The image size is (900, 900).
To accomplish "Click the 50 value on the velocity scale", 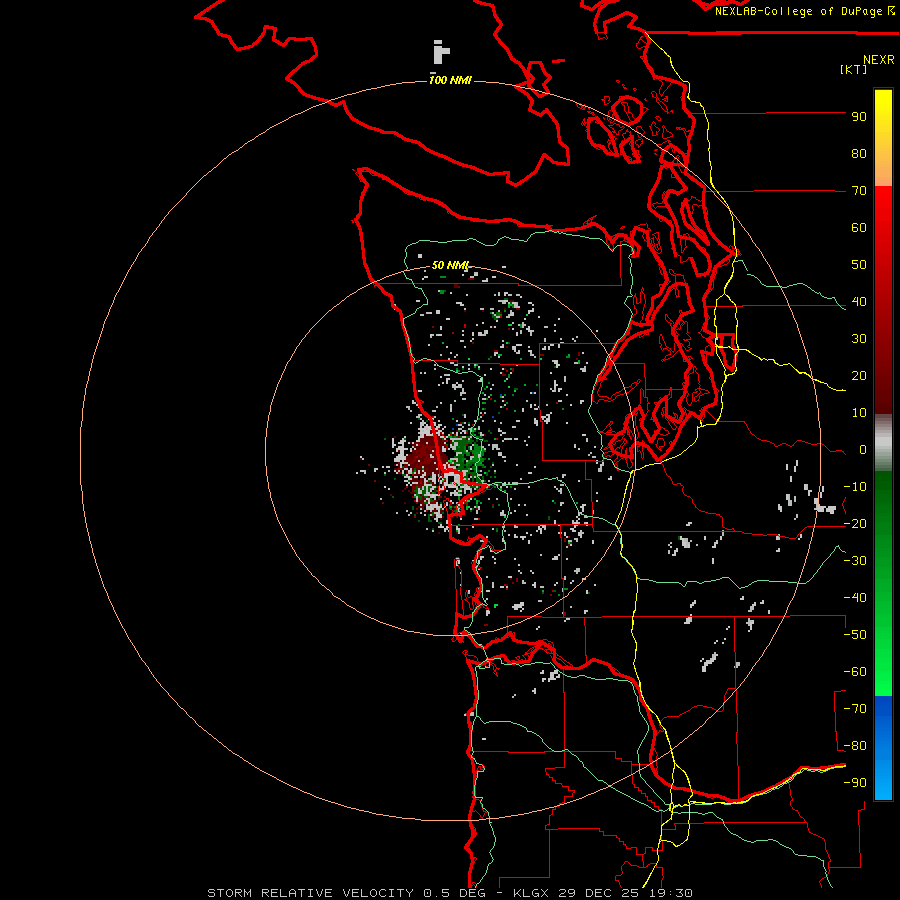I will [x=859, y=265].
